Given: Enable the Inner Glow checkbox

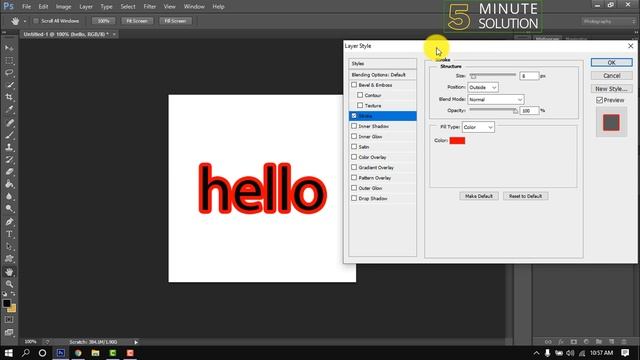Looking at the screenshot, I should (354, 136).
